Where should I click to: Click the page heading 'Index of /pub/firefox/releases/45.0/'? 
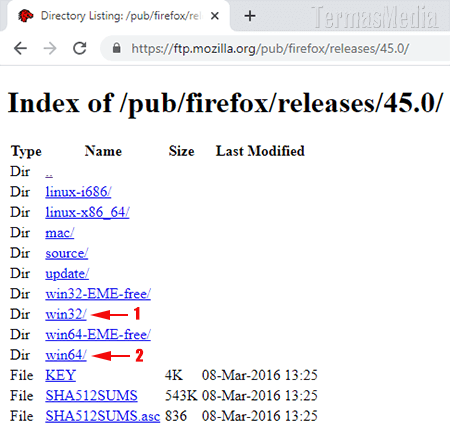click(226, 104)
